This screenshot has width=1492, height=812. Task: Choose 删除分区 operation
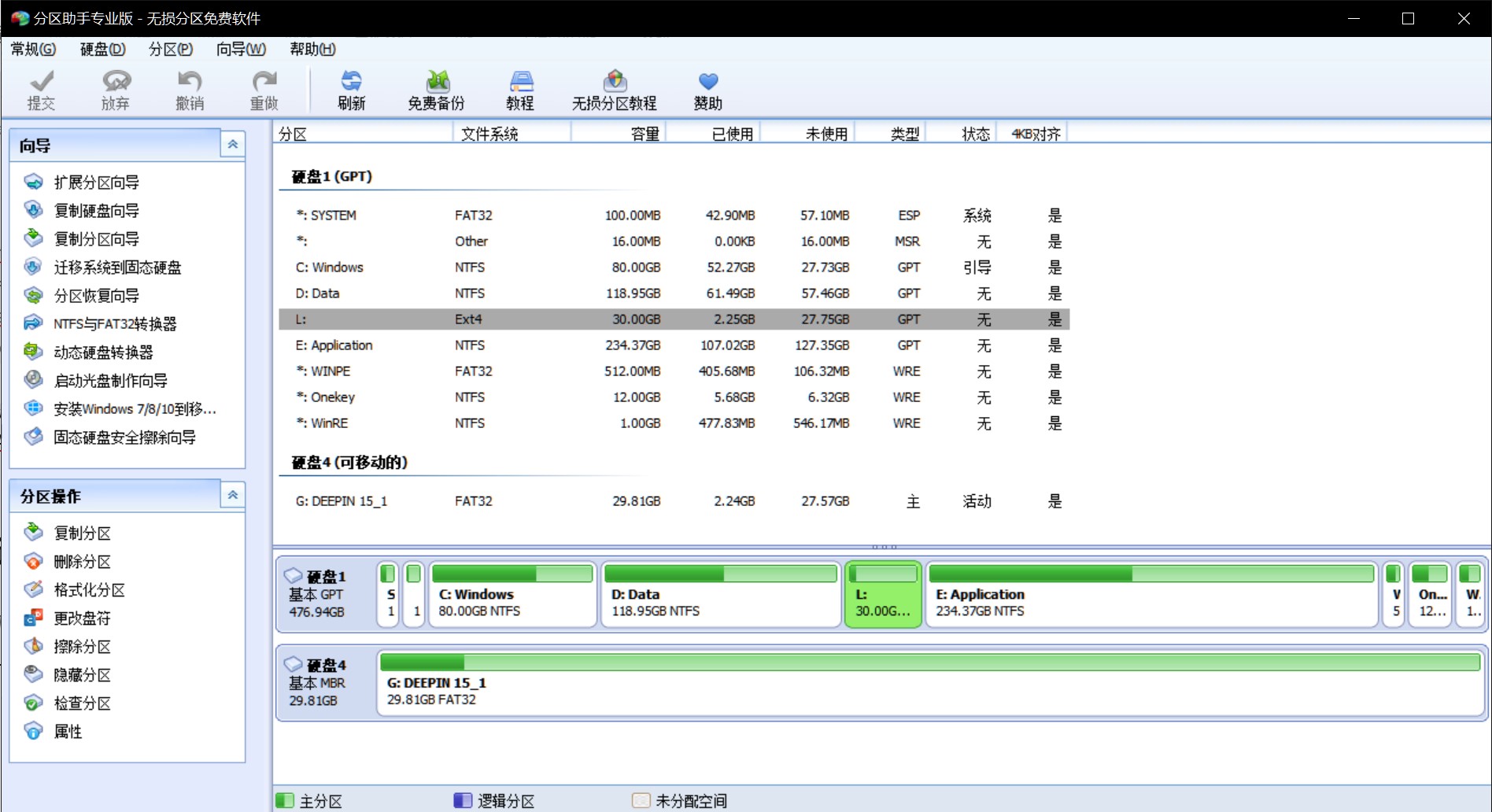(68, 562)
